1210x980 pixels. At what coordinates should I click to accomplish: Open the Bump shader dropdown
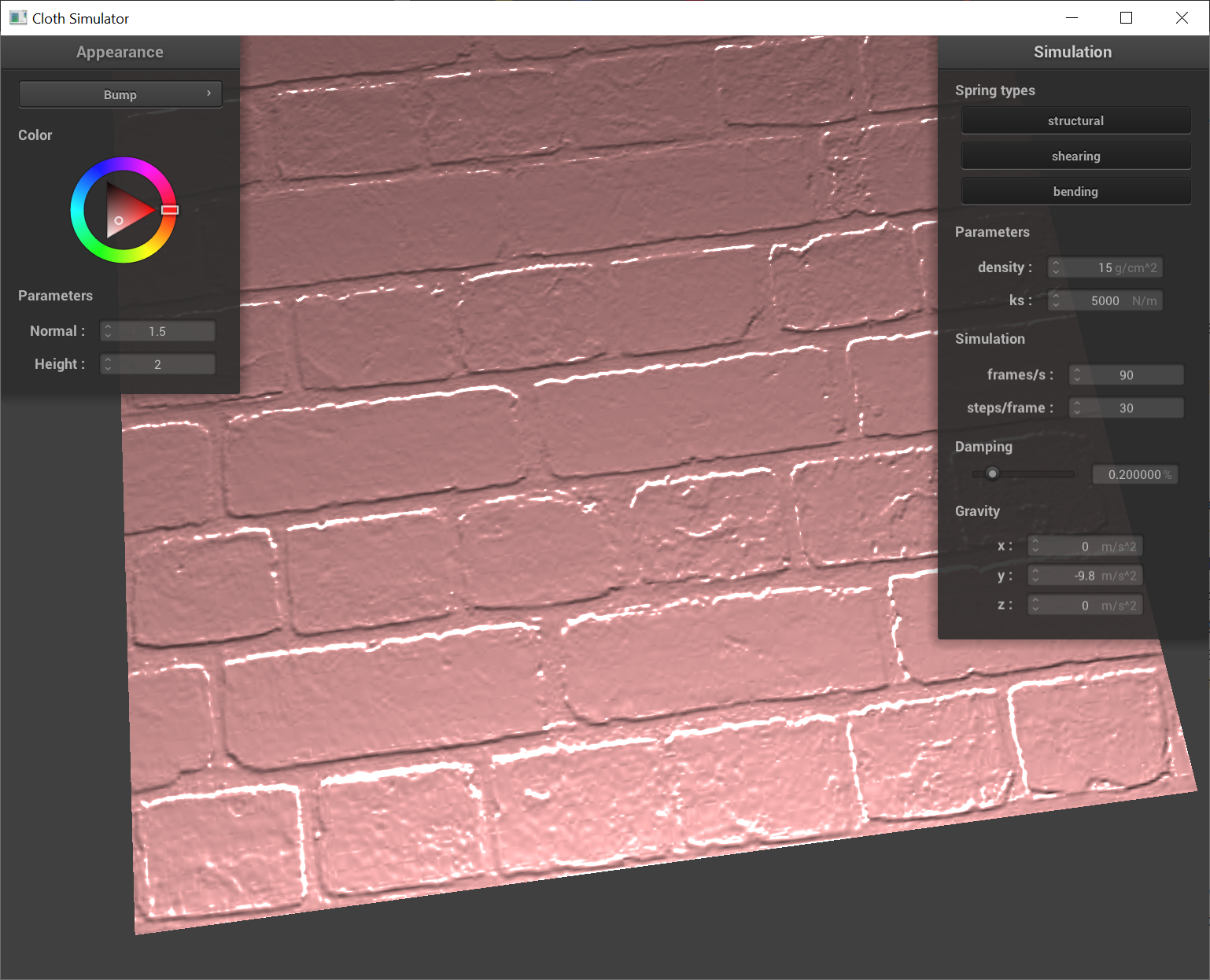pos(120,94)
